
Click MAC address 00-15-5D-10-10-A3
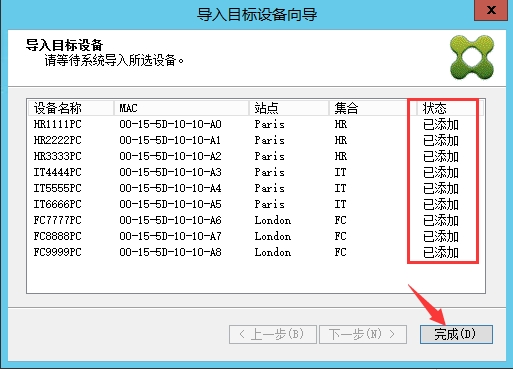(170, 172)
